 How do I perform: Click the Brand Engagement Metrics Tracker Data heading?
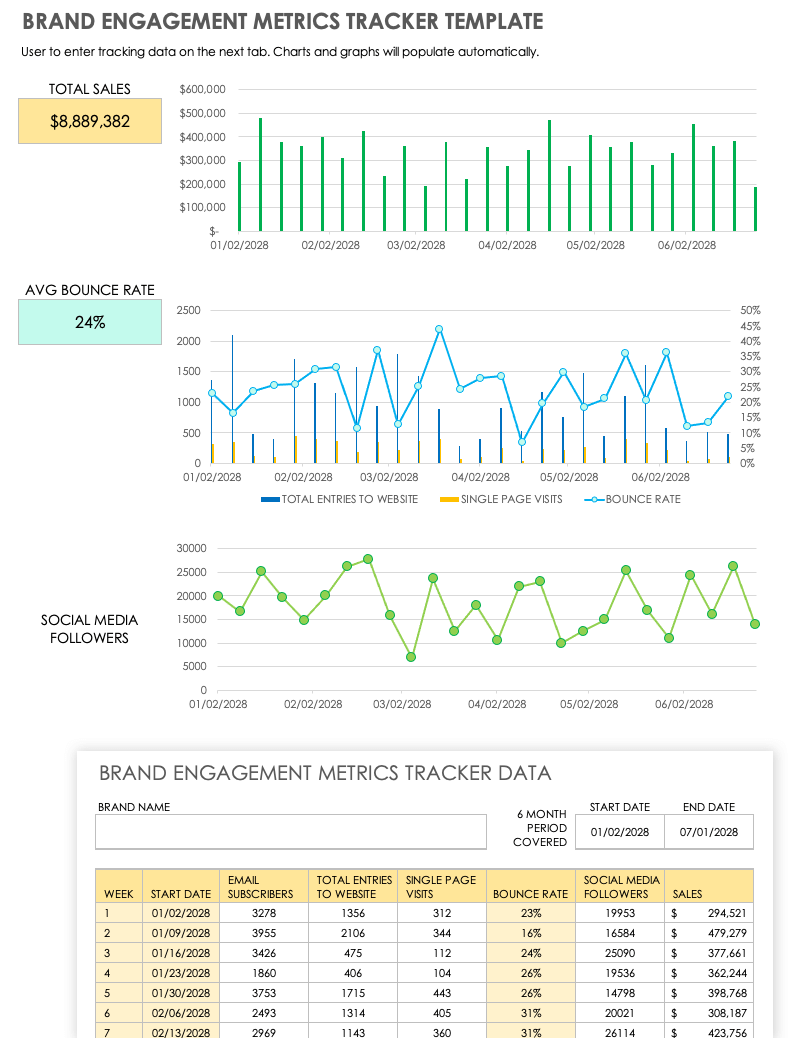[325, 773]
